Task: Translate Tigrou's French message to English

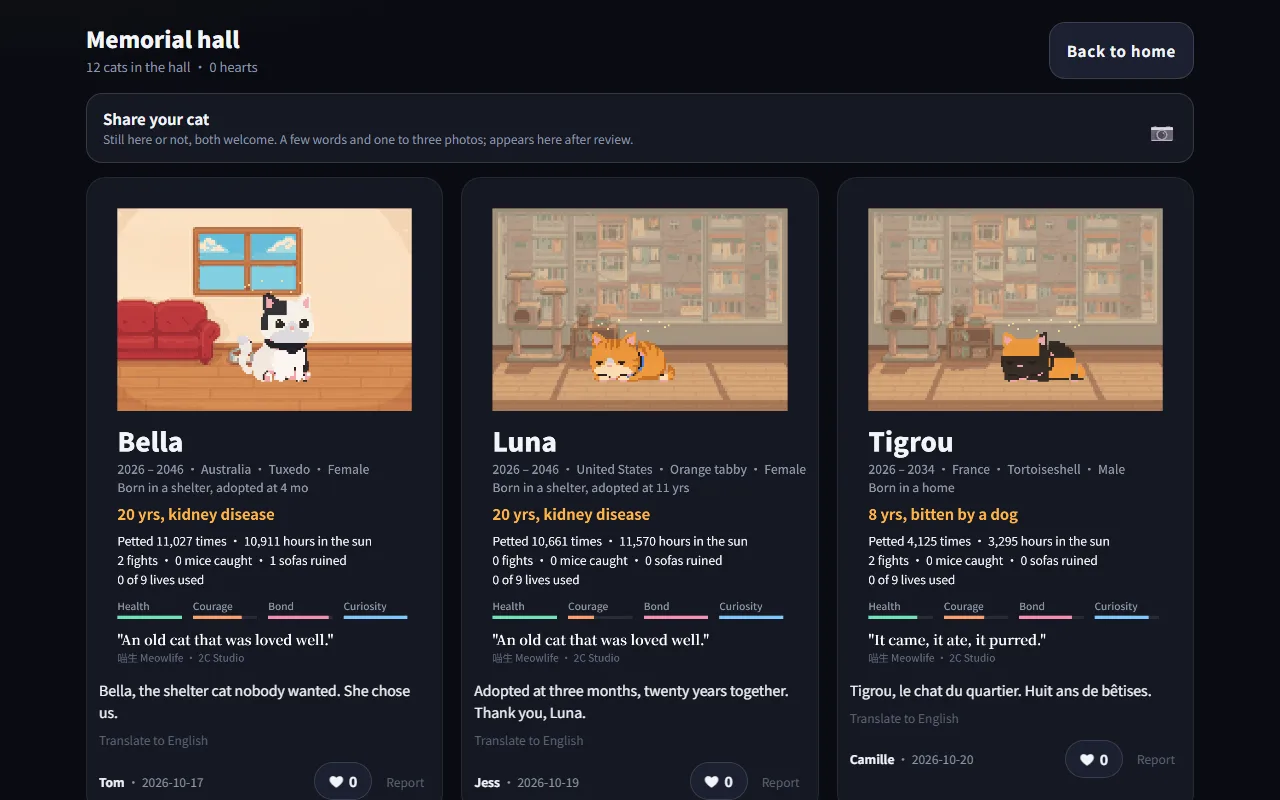Action: click(x=904, y=719)
